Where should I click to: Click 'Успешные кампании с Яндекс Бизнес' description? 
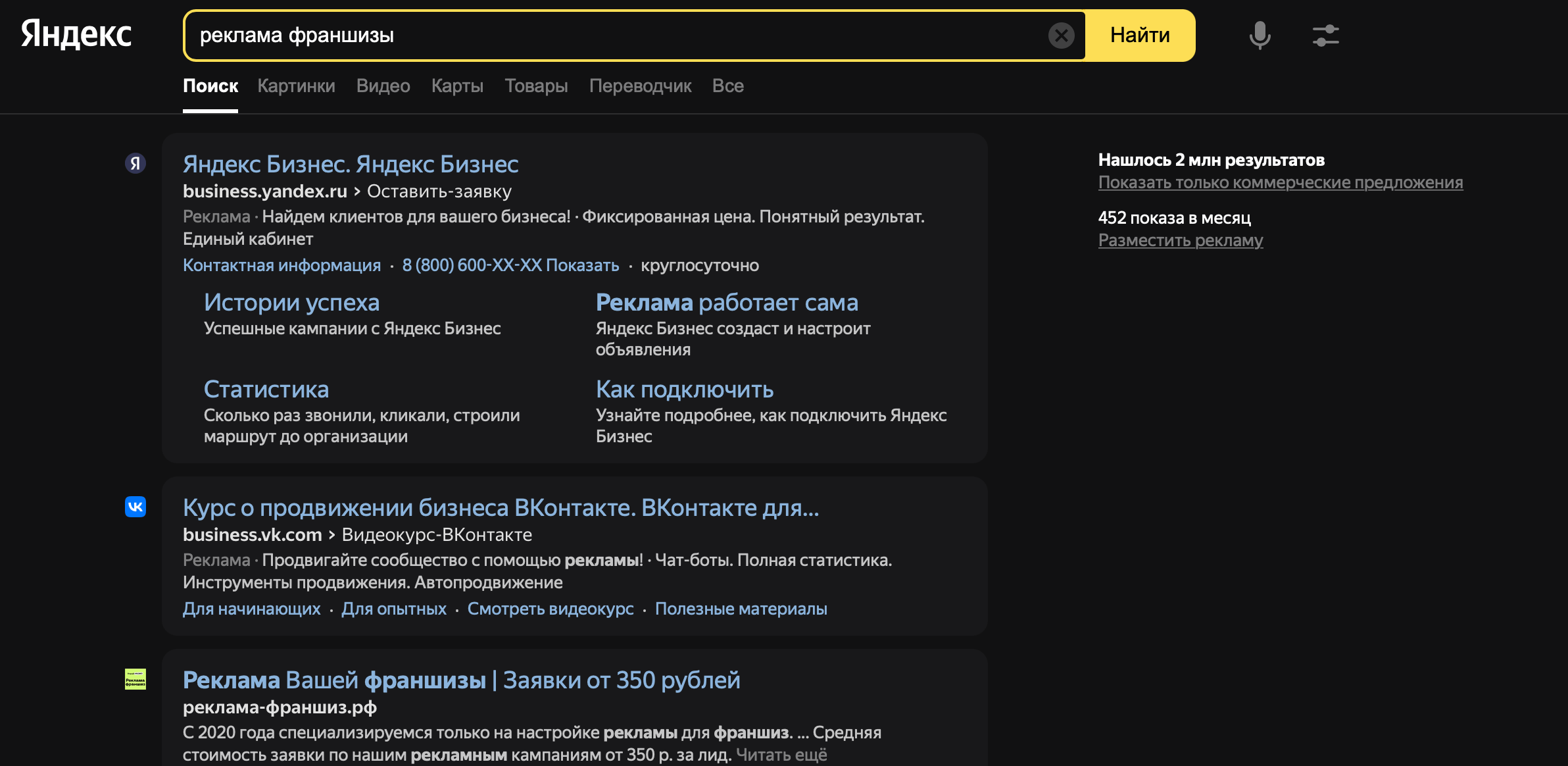352,328
